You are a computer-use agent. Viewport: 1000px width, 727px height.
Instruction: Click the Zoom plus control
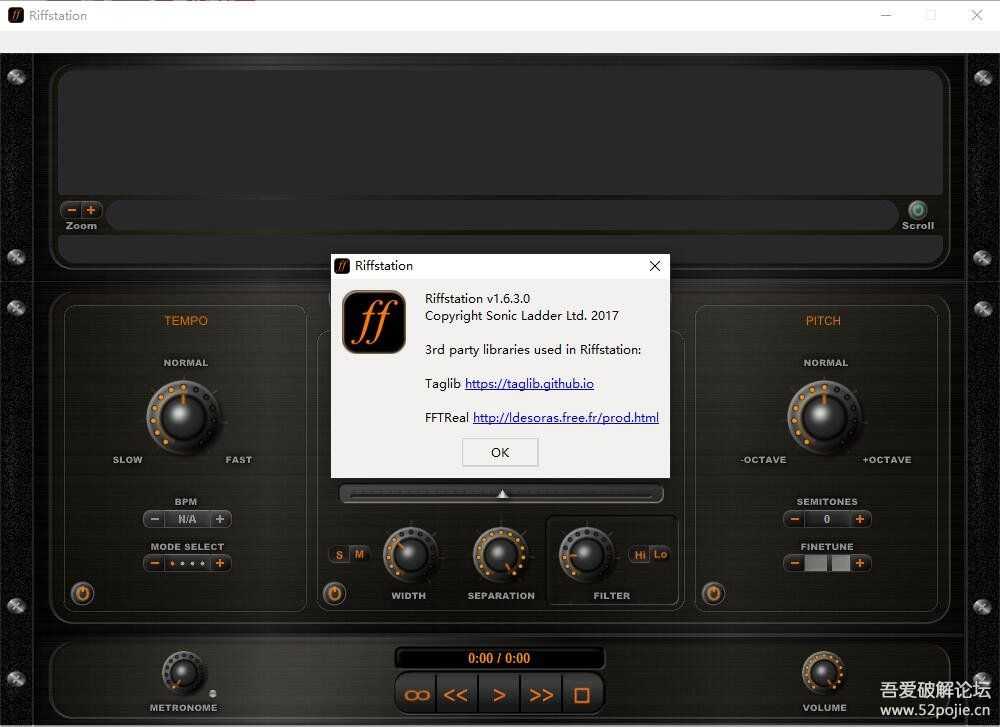pos(91,210)
